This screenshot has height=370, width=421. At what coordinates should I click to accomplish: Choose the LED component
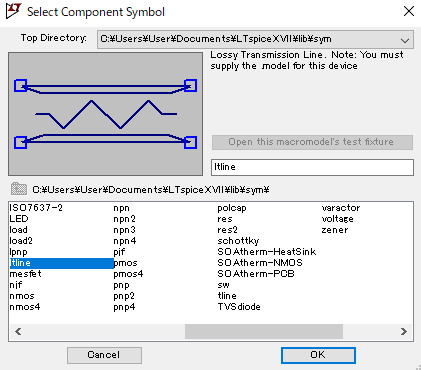pyautogui.click(x=19, y=219)
